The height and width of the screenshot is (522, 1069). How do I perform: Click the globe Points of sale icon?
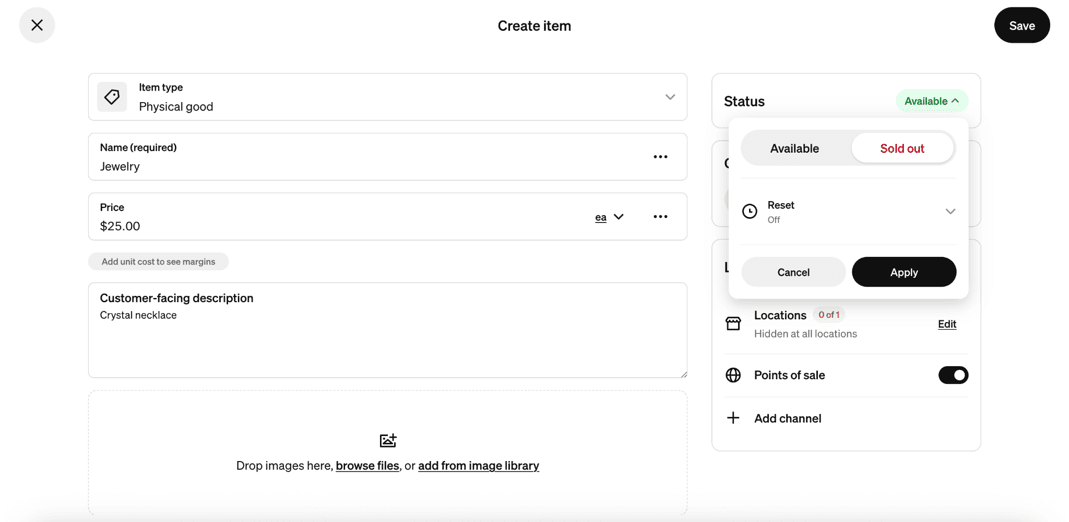coord(733,375)
